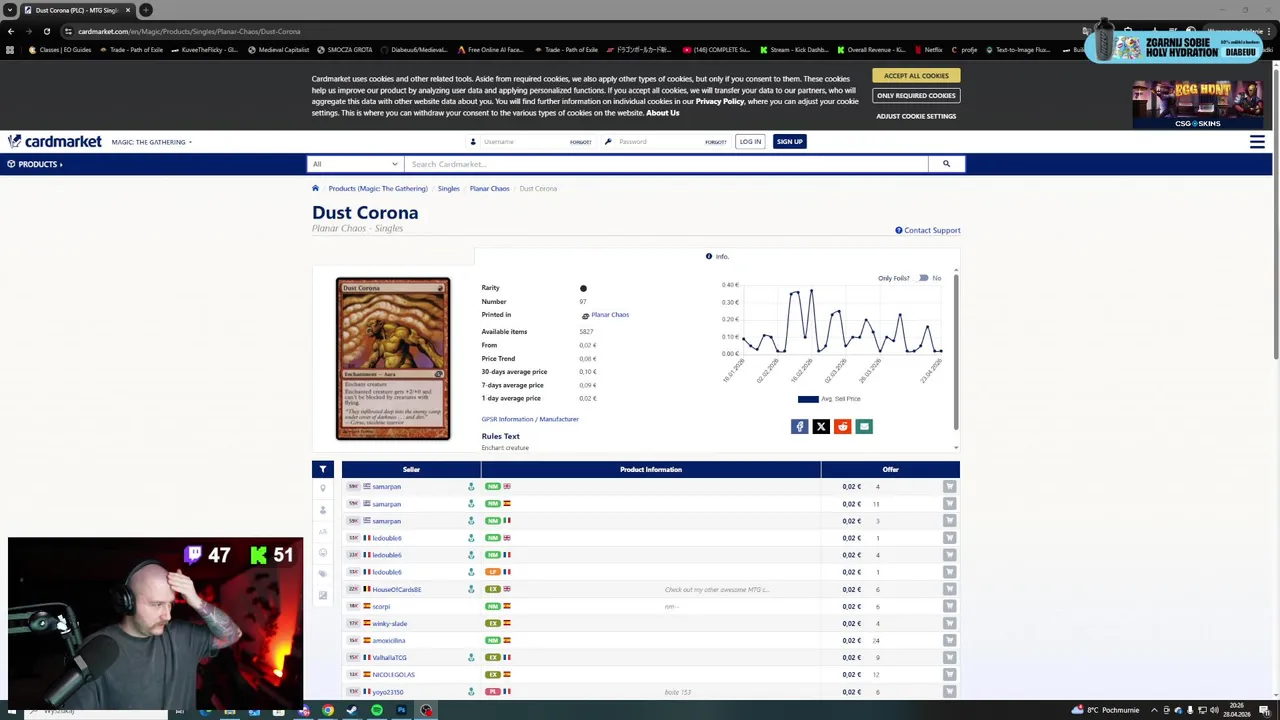Open seller ValhallaTCG profile
Screen dimensions: 1280x720
[x=389, y=657]
